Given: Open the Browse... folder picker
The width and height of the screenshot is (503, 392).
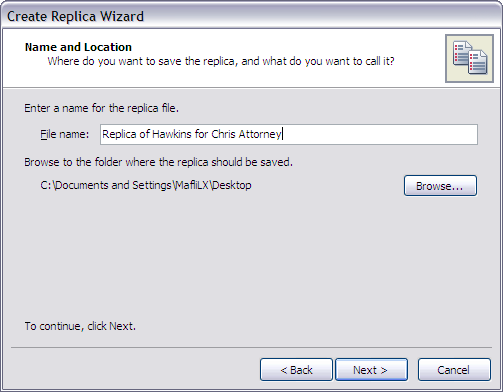Looking at the screenshot, I should tap(440, 186).
